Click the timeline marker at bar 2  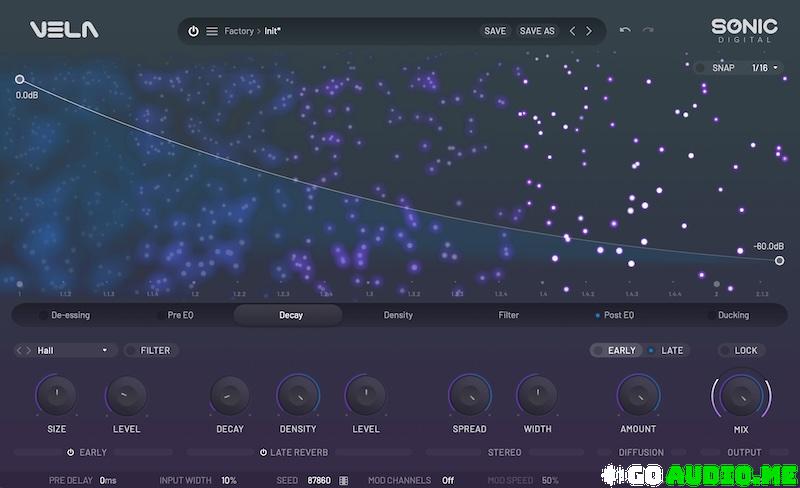coord(717,284)
